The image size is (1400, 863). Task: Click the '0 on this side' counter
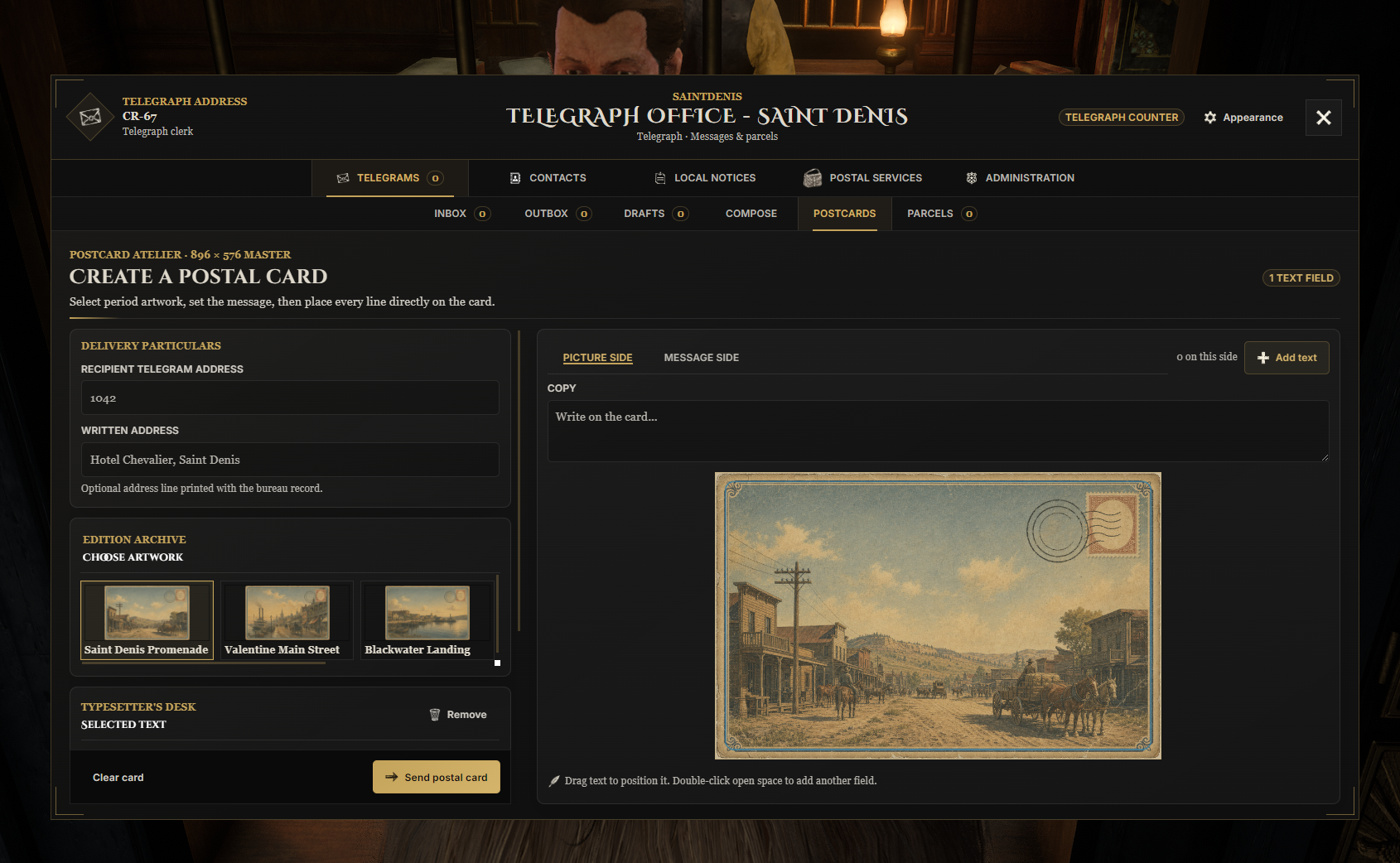[1207, 357]
